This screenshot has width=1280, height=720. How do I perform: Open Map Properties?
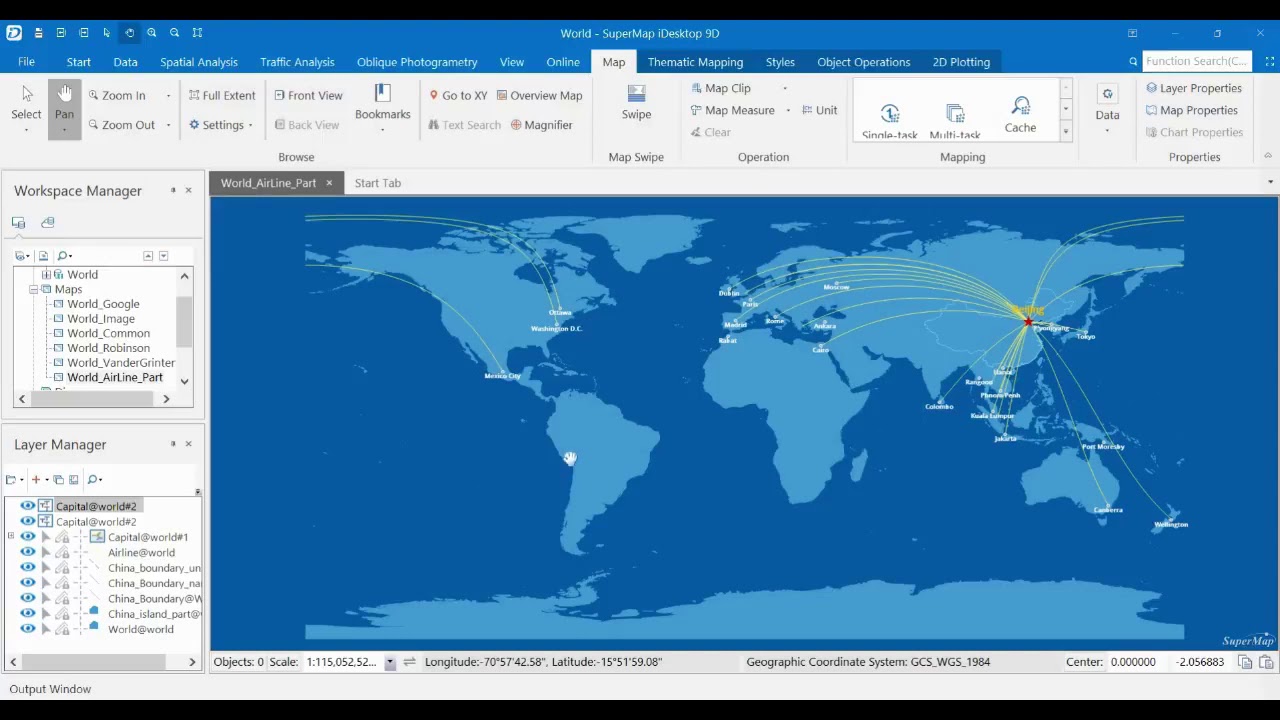(1191, 110)
